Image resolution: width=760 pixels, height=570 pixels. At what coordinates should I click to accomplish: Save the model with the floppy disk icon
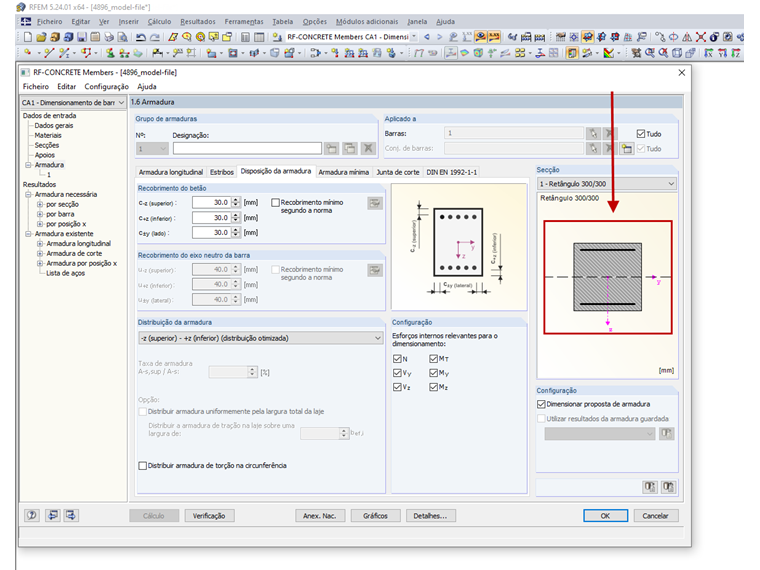[82, 37]
